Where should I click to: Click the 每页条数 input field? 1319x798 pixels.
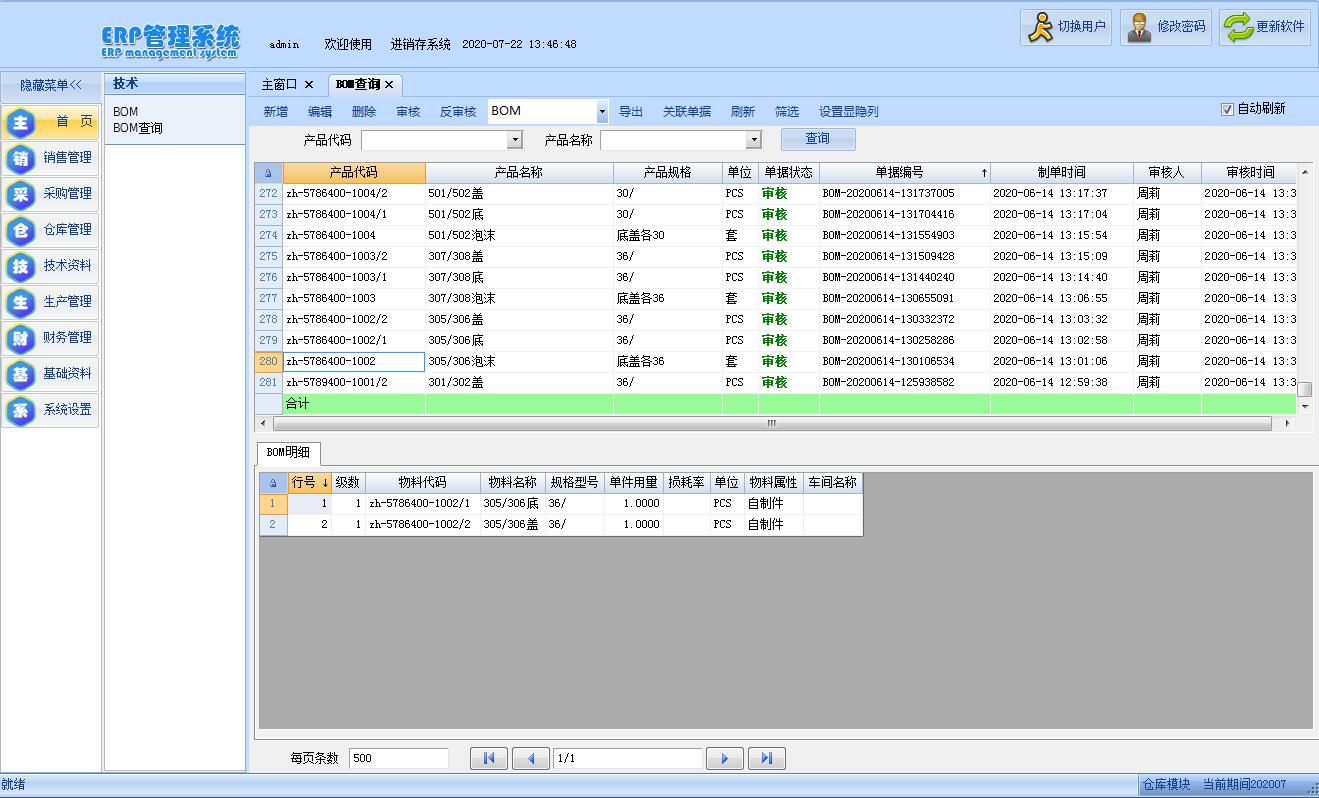tap(399, 758)
